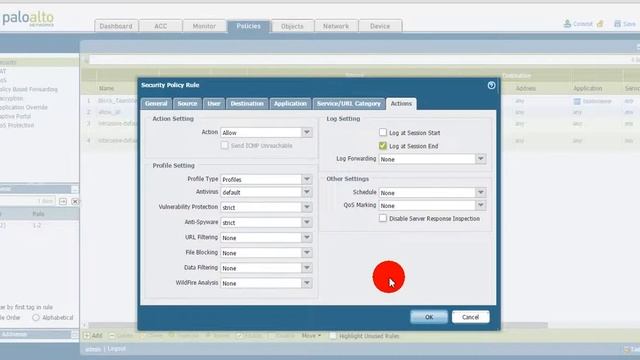Toggle Highlight Unused Rules checkbox
Image resolution: width=640 pixels, height=360 pixels.
coord(333,336)
